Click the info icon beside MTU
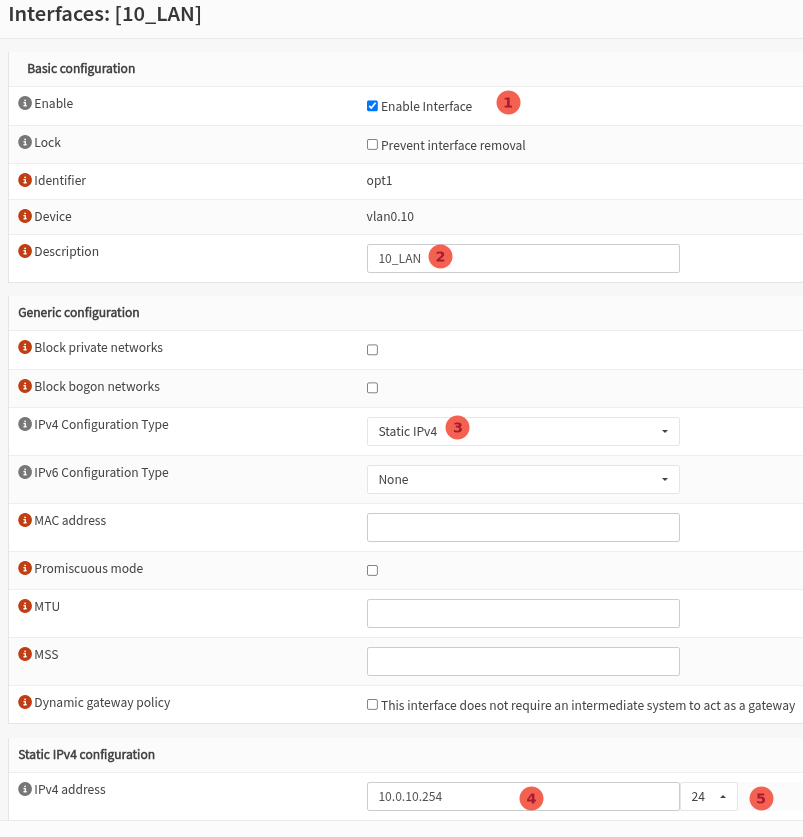803x837 pixels. tap(24, 606)
